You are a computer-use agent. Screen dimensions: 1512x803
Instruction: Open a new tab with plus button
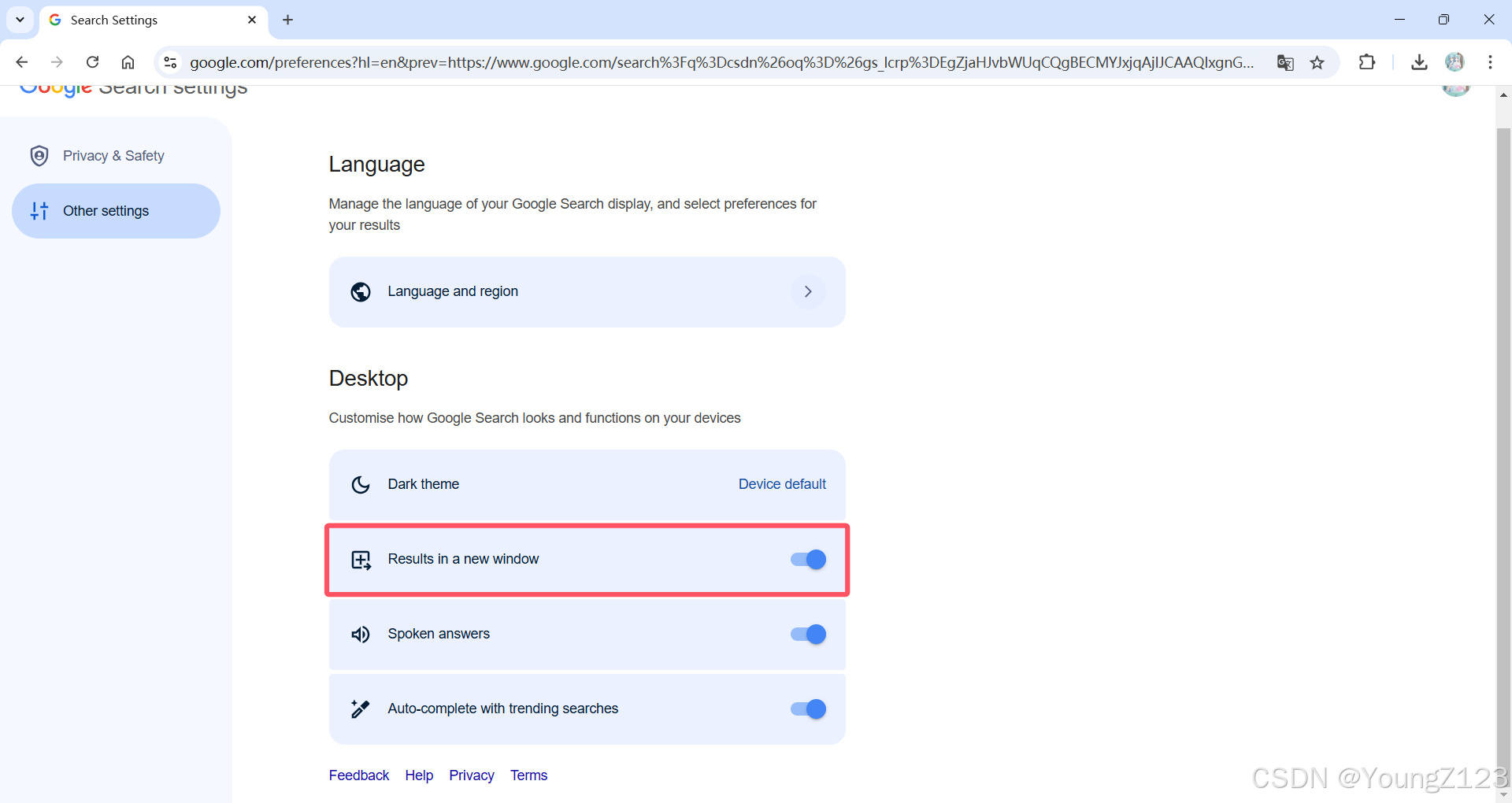click(x=288, y=20)
